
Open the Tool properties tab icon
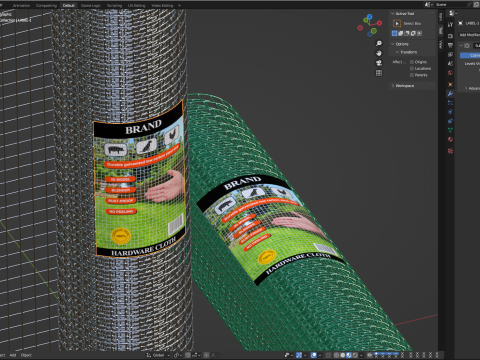coord(450,24)
